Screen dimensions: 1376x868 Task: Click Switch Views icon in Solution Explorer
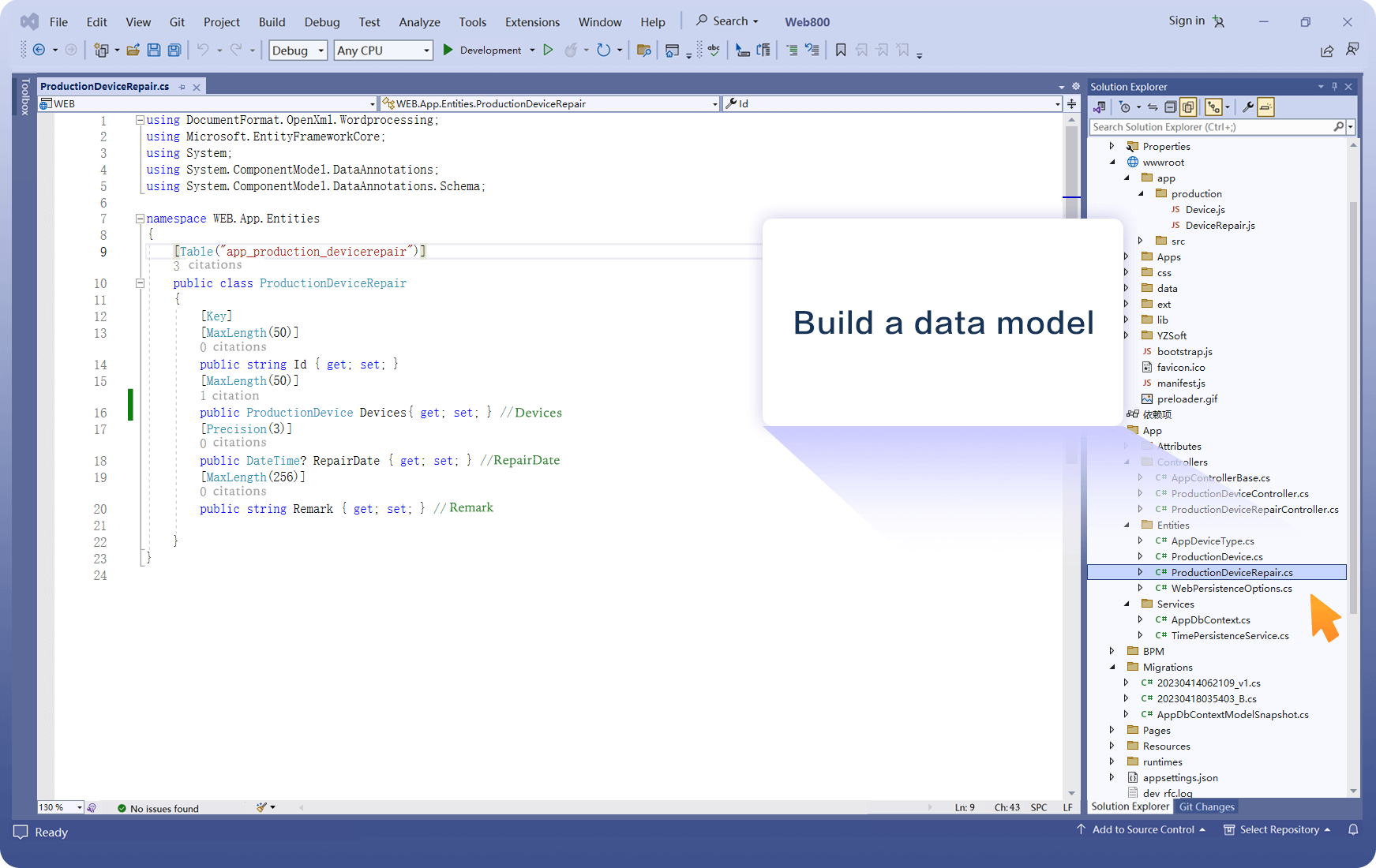click(x=1100, y=107)
